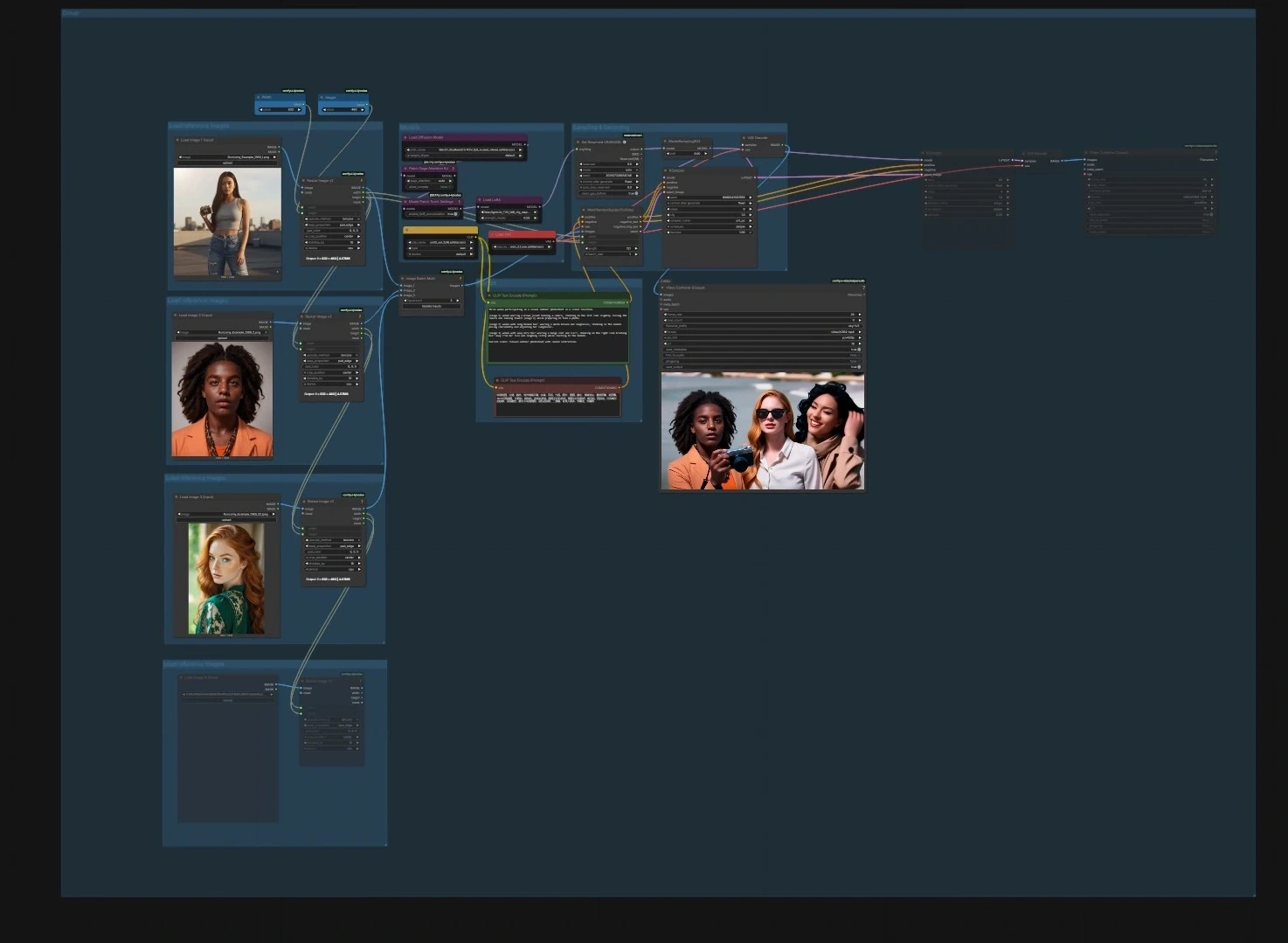Open sage_attention dropdown in Patch Sage Attention KJ
1288x943 pixels.
click(x=430, y=181)
